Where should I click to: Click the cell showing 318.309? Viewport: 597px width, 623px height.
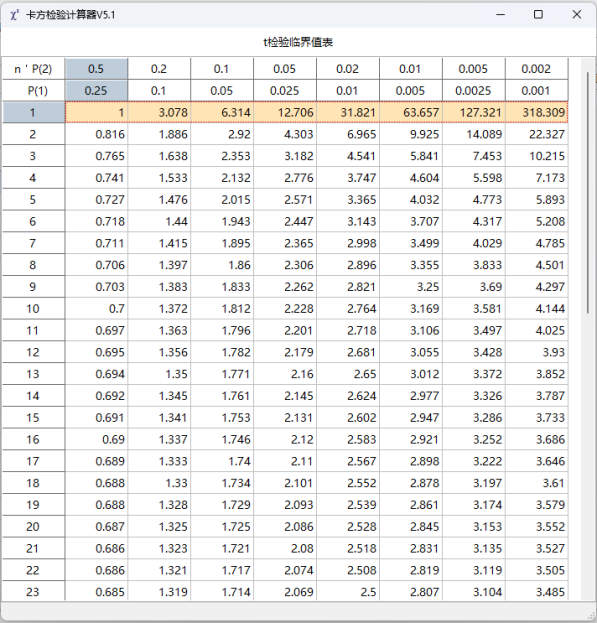[x=537, y=112]
